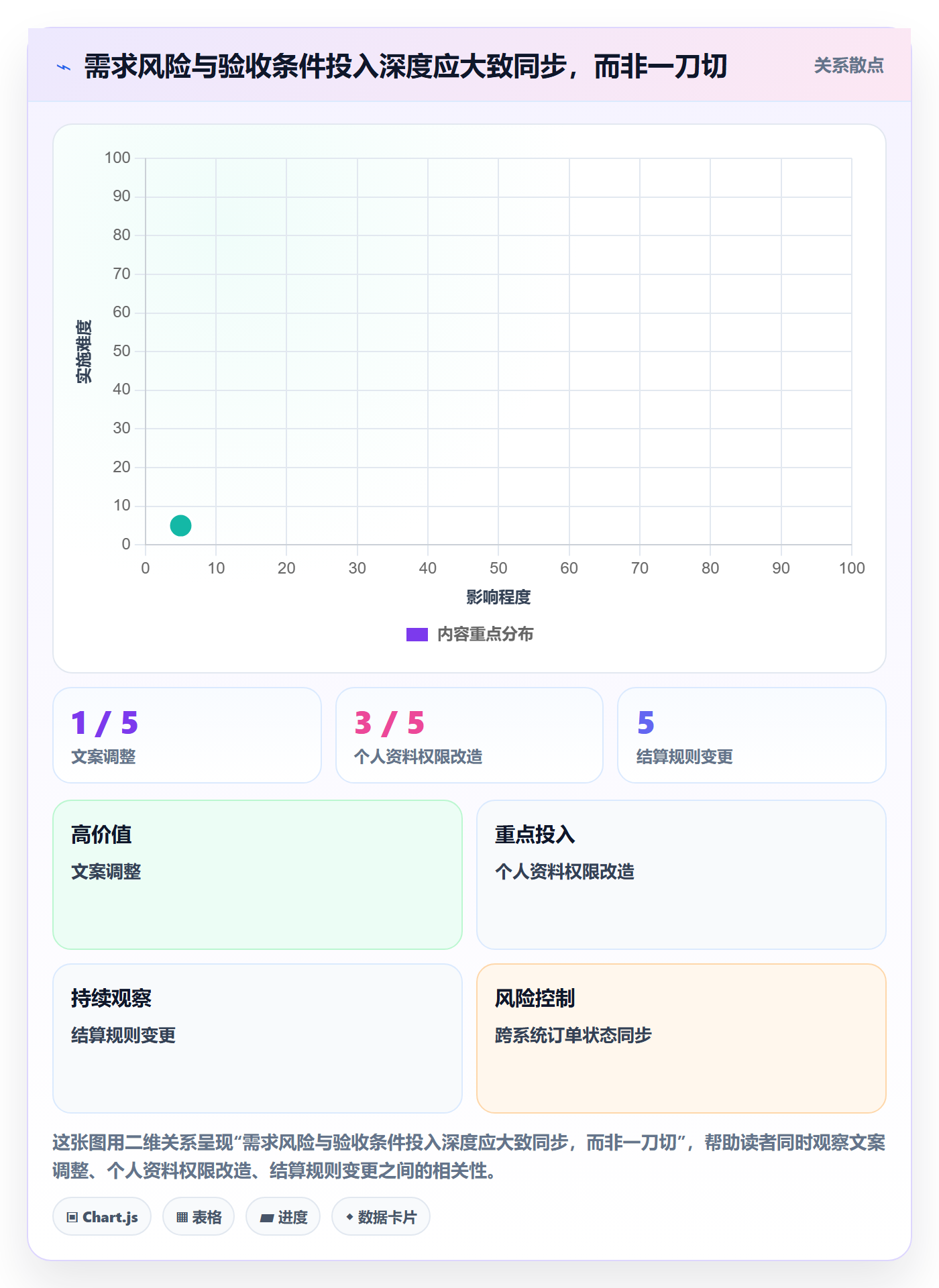939x1288 pixels.
Task: Select the 5 结算规则变更 stat card
Action: 752,735
